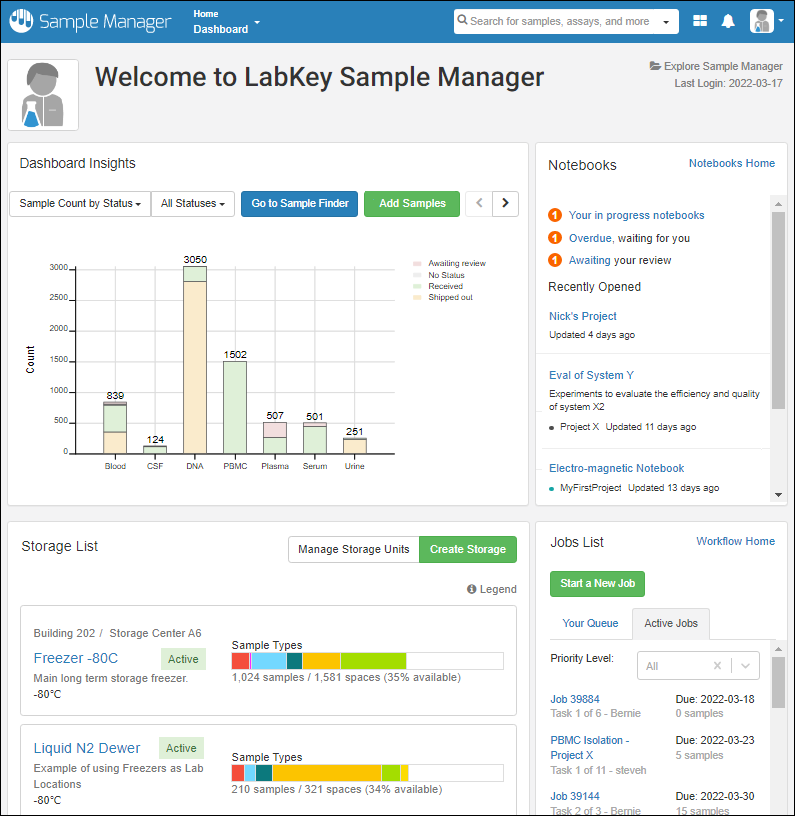Open the user avatar menu
Screen dimensions: 795x816
click(x=766, y=21)
